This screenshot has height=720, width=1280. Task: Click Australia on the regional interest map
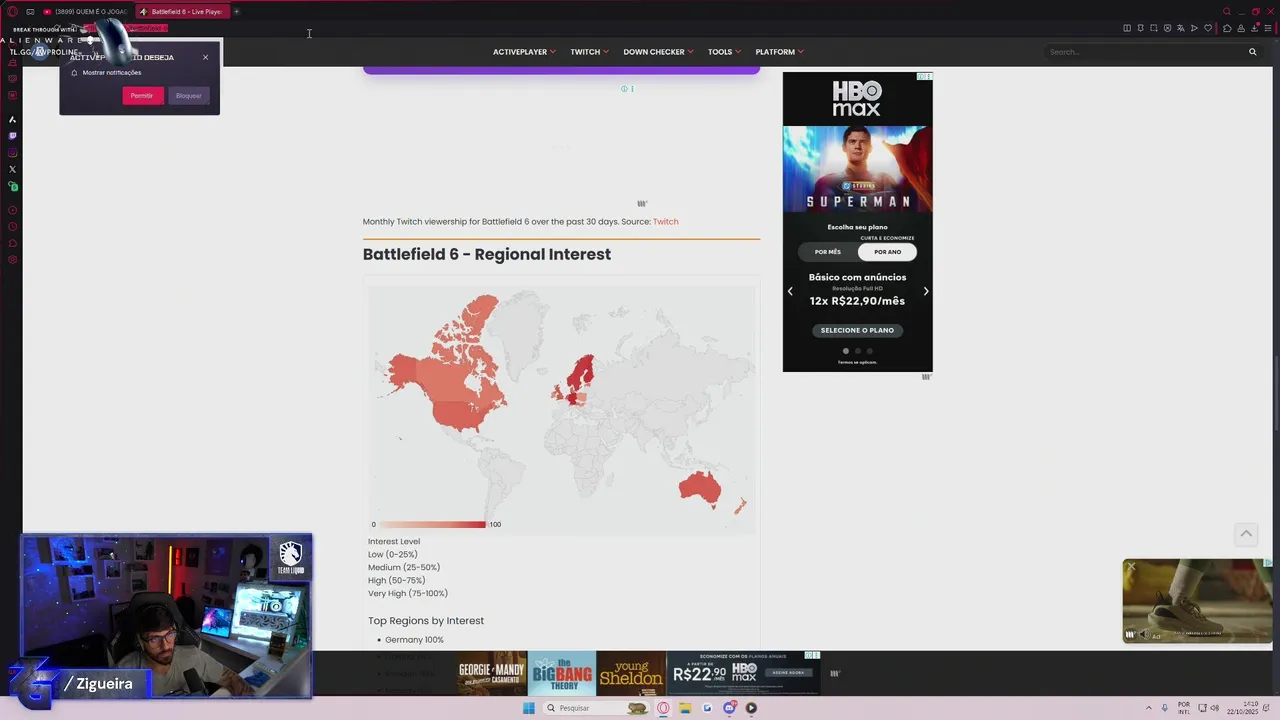(700, 489)
